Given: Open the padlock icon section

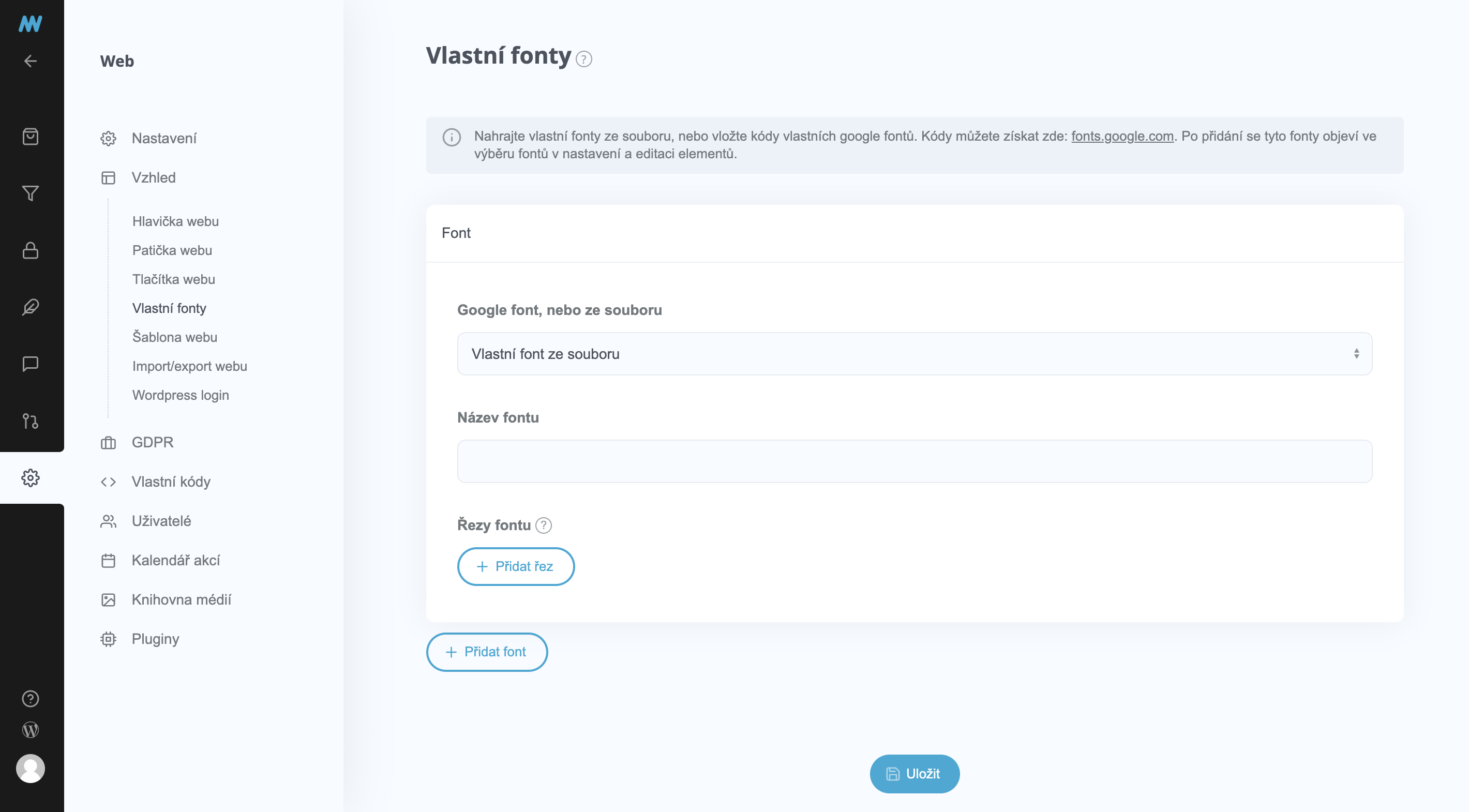Looking at the screenshot, I should click(31, 250).
